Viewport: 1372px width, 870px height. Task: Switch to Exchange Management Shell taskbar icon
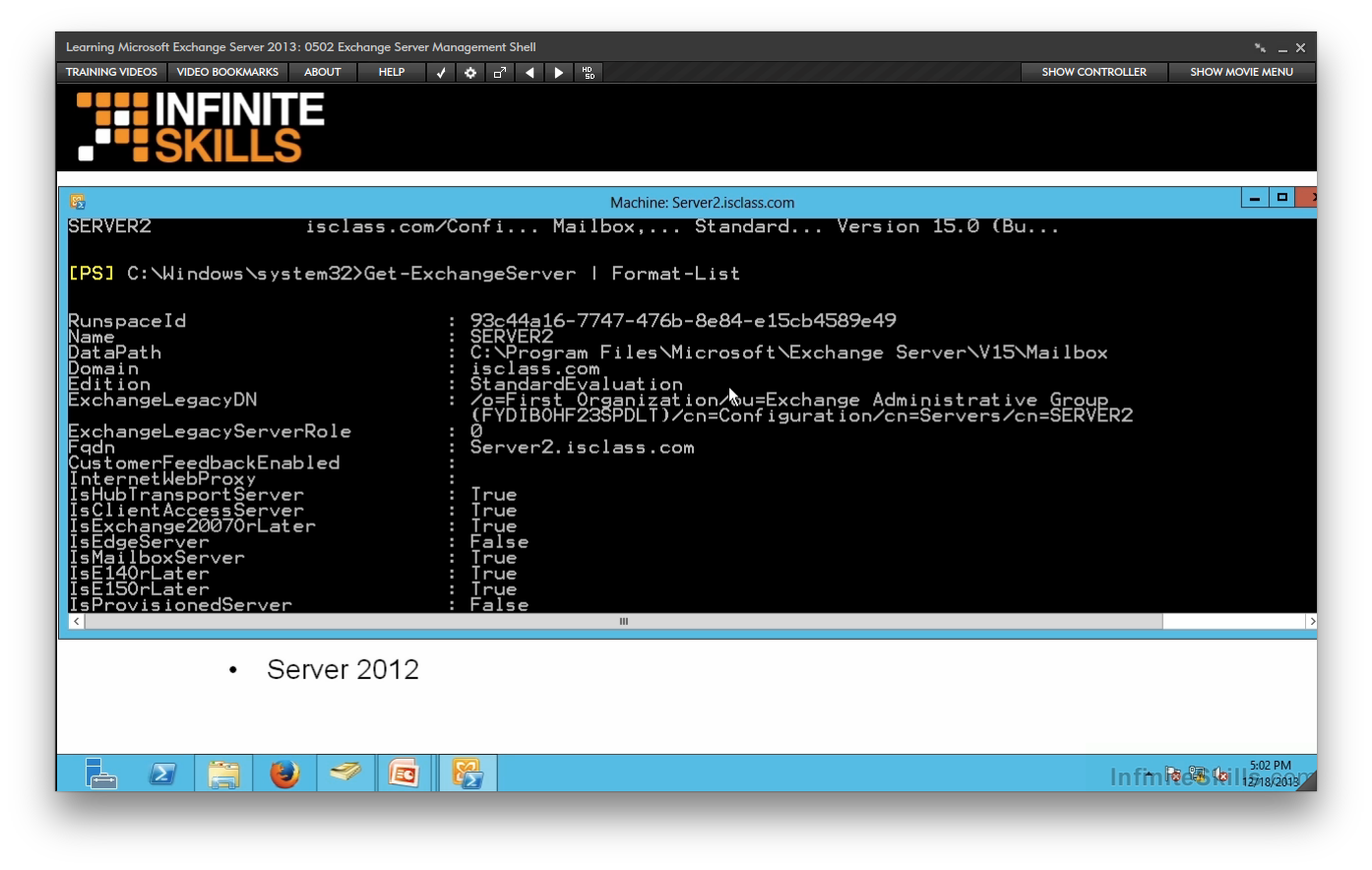point(468,774)
